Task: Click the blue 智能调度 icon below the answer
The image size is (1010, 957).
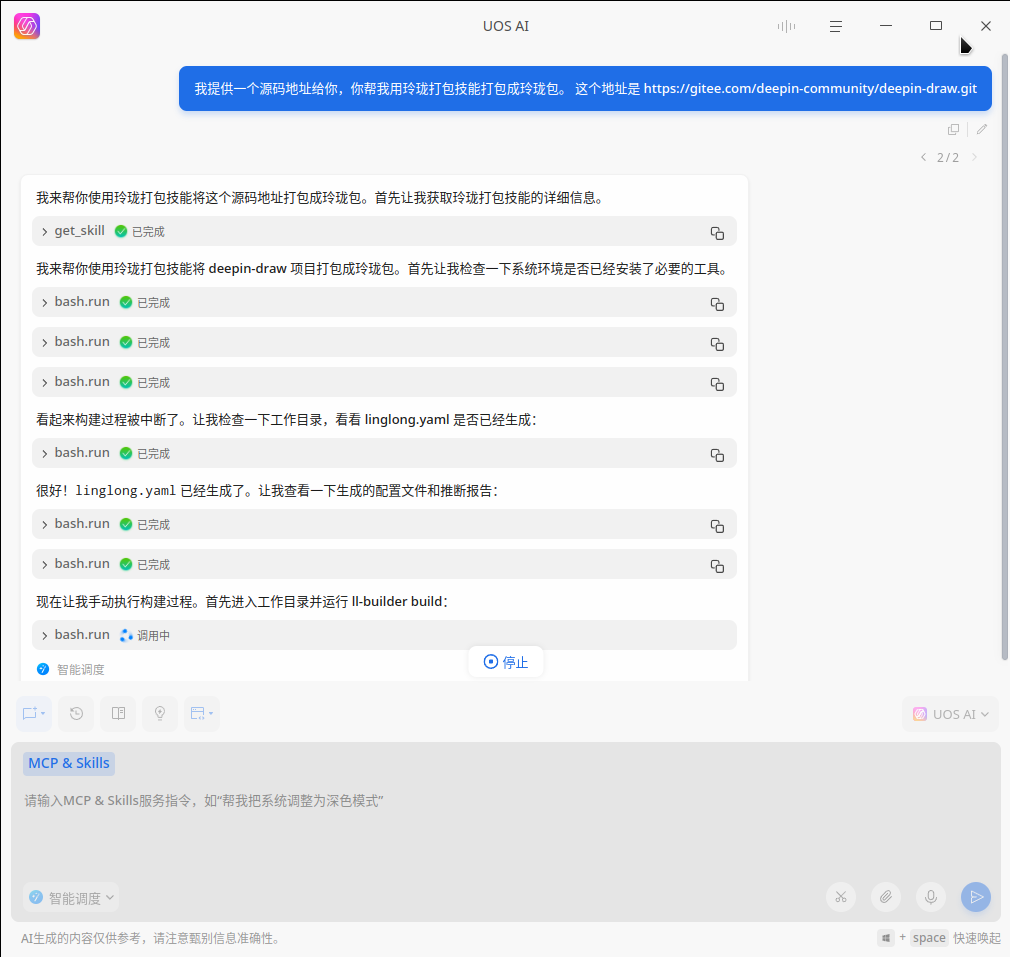Action: (43, 669)
